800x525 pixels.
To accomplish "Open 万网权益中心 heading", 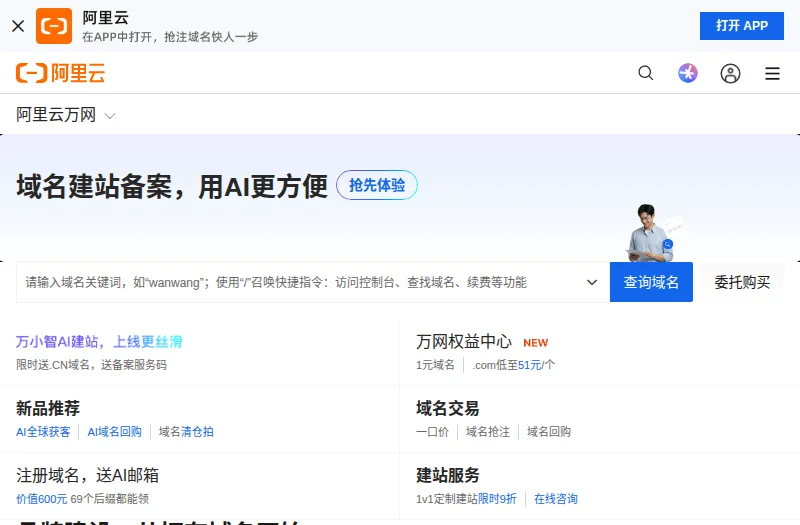I will point(464,341).
